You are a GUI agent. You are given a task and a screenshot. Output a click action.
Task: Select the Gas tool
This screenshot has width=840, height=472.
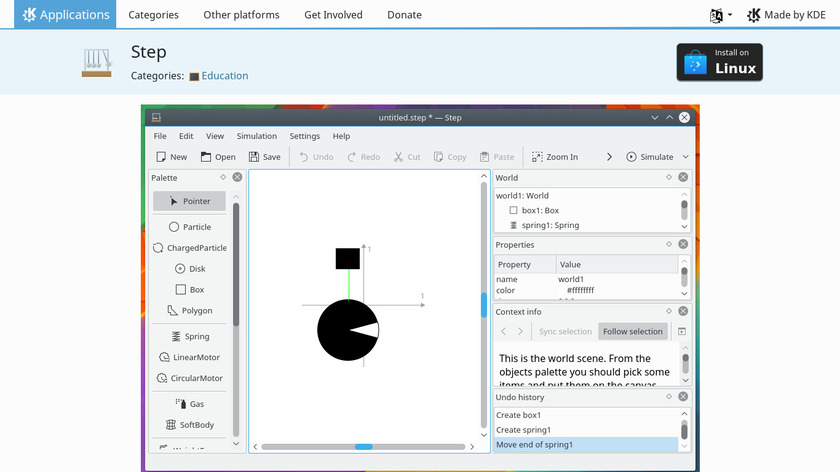coord(190,404)
